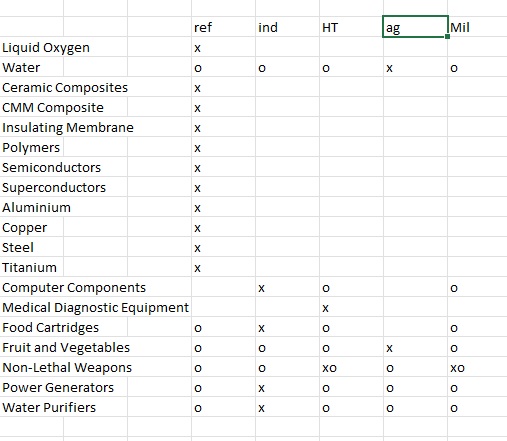The height and width of the screenshot is (441, 507).
Task: Click the x in Water's ag column
Action: 389,68
